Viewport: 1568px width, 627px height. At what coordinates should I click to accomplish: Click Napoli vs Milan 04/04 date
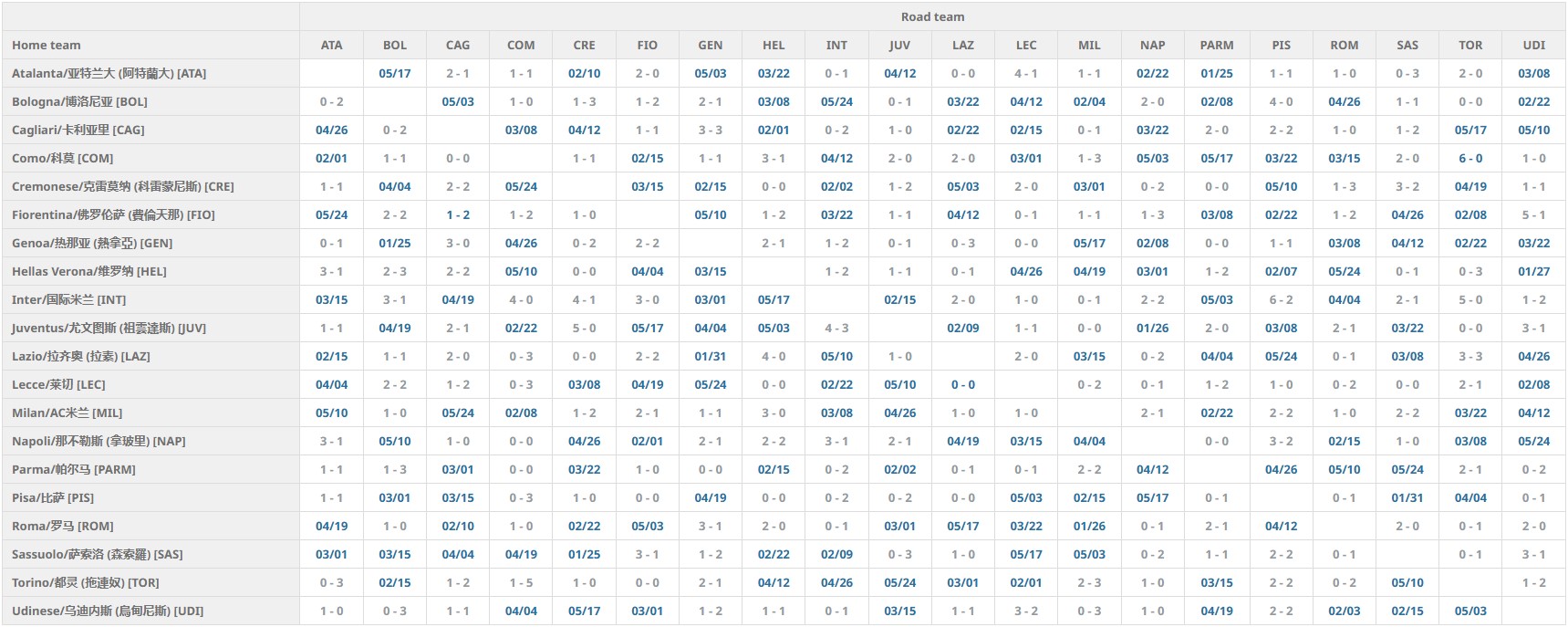(x=1089, y=441)
